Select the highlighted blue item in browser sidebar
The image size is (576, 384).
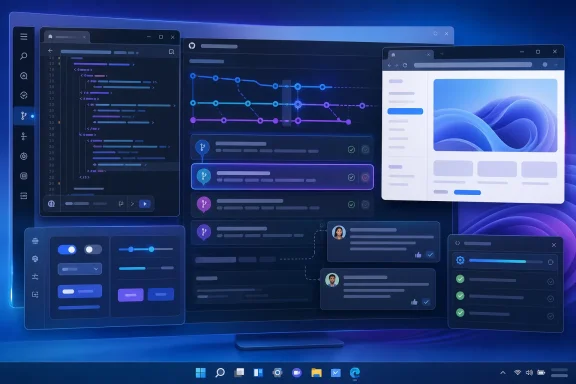(x=405, y=111)
